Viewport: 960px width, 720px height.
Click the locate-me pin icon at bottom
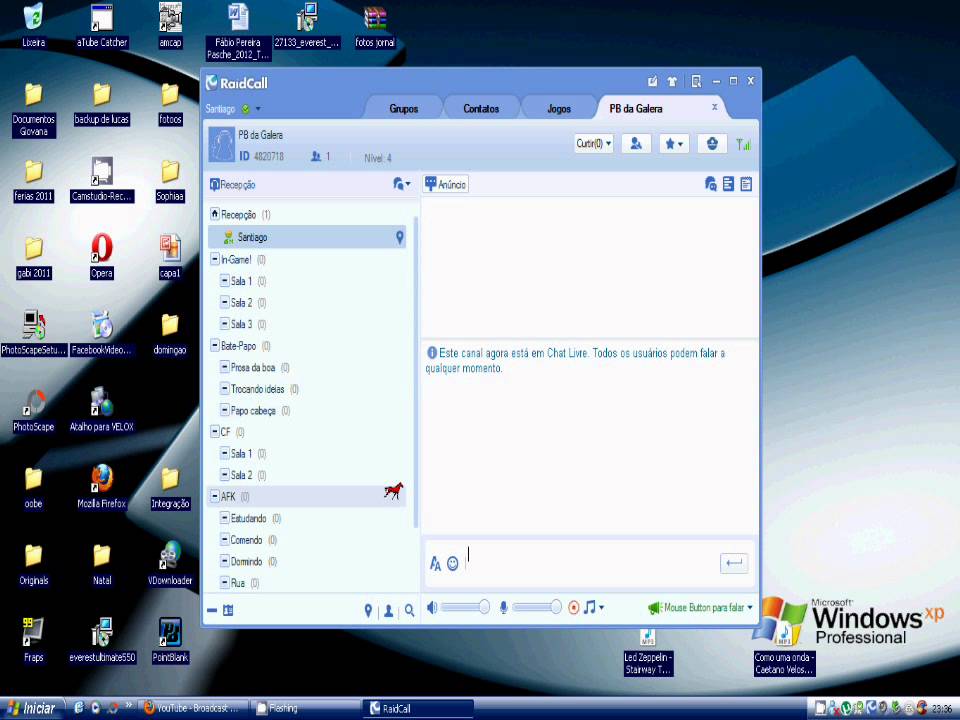[x=368, y=610]
